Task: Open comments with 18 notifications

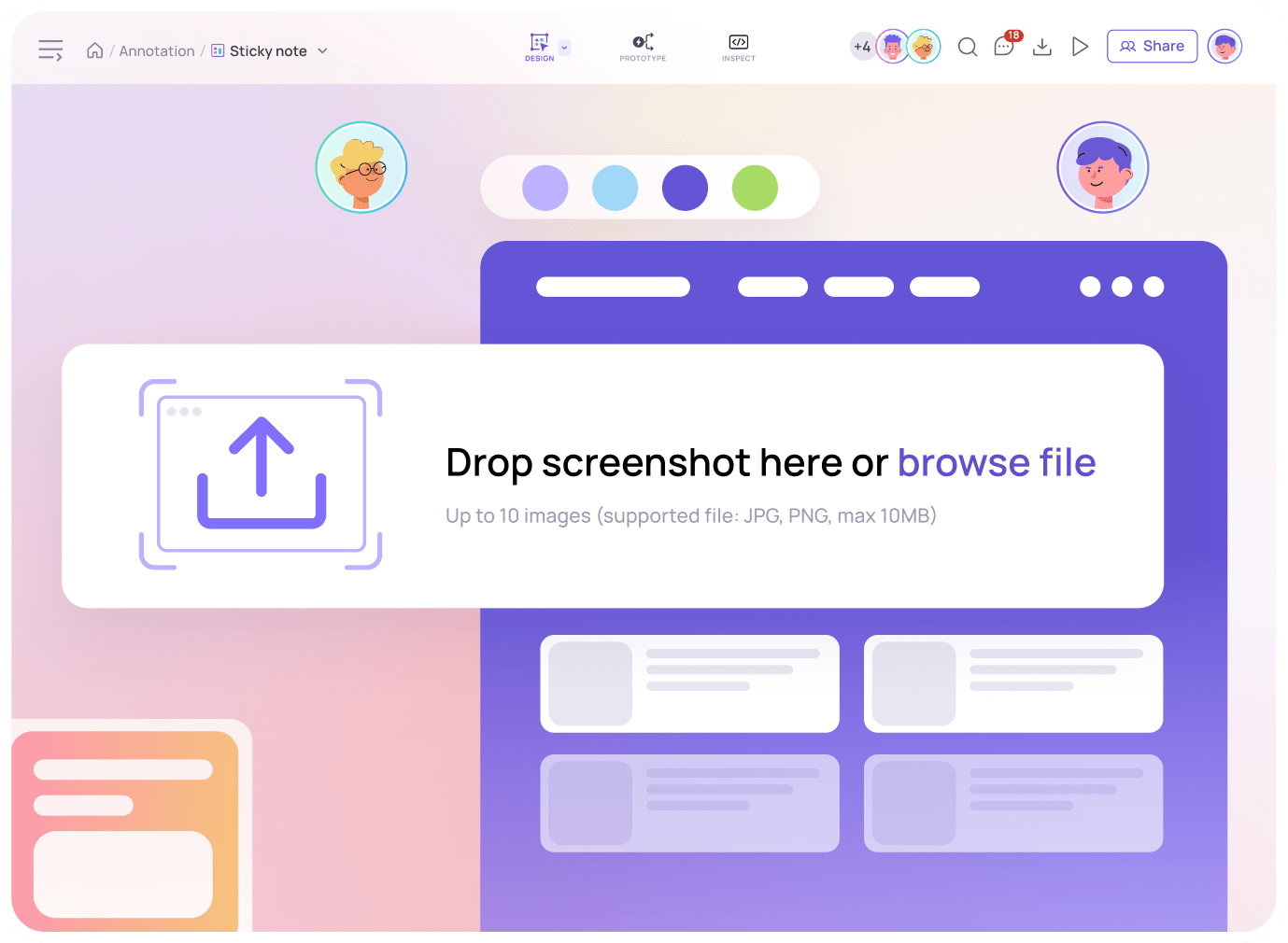Action: coord(1005,47)
